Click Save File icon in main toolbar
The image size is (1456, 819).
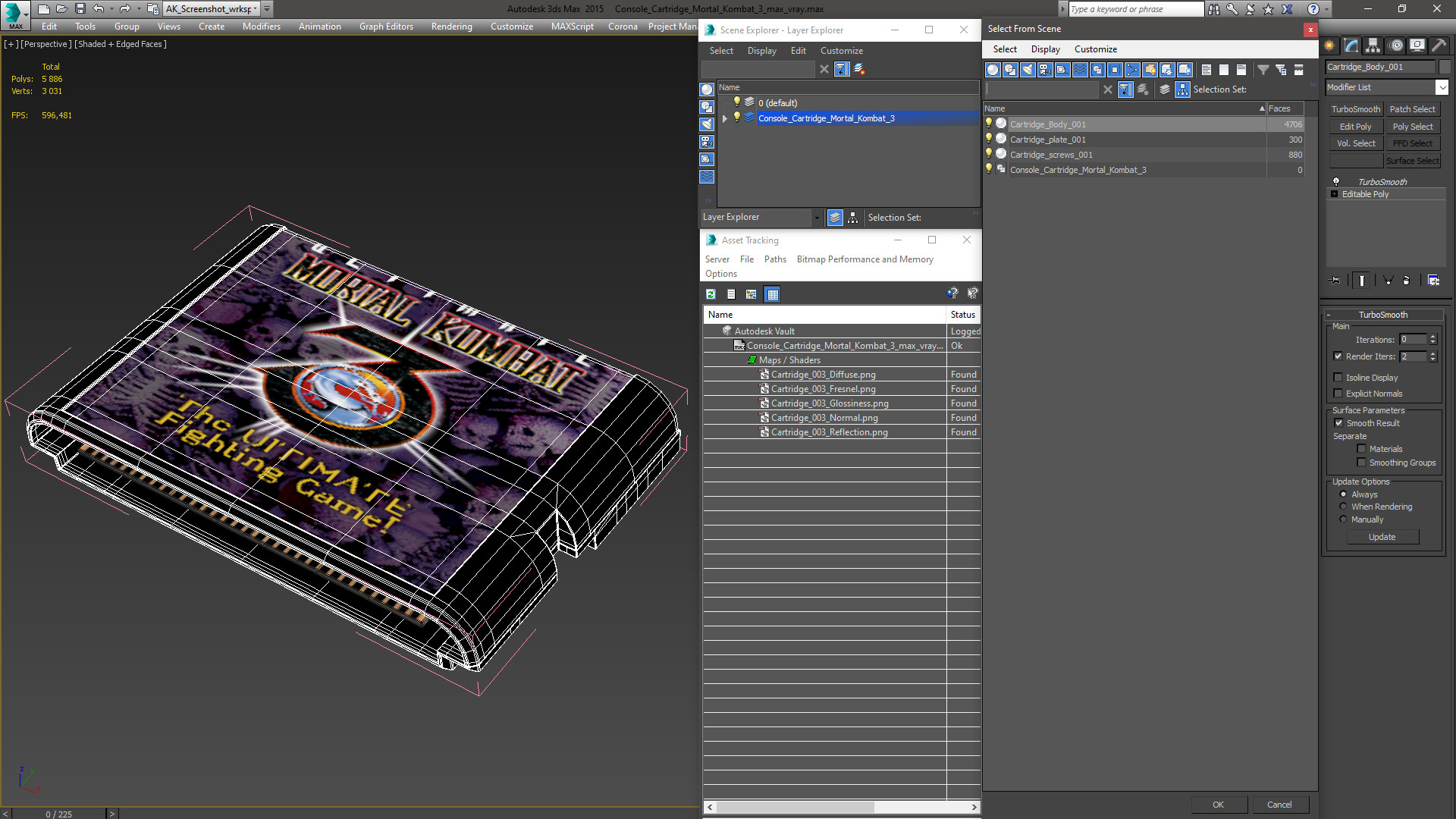point(80,9)
